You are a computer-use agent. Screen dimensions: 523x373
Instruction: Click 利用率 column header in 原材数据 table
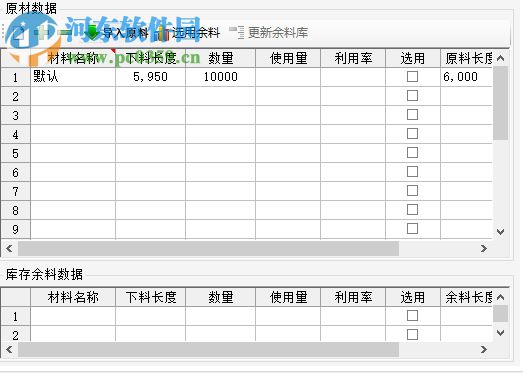pyautogui.click(x=353, y=58)
